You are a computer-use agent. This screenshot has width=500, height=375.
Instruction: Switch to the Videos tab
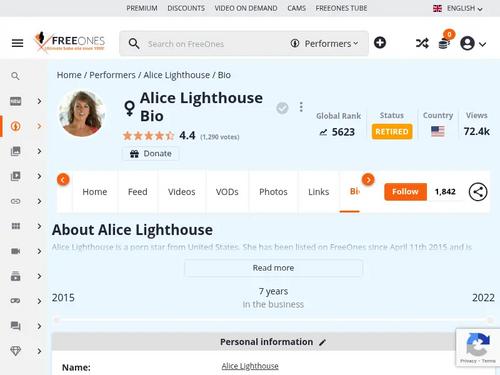(182, 192)
